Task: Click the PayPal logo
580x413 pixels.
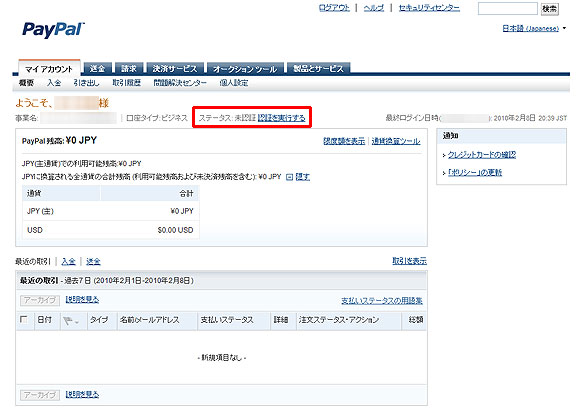Action: [x=53, y=30]
